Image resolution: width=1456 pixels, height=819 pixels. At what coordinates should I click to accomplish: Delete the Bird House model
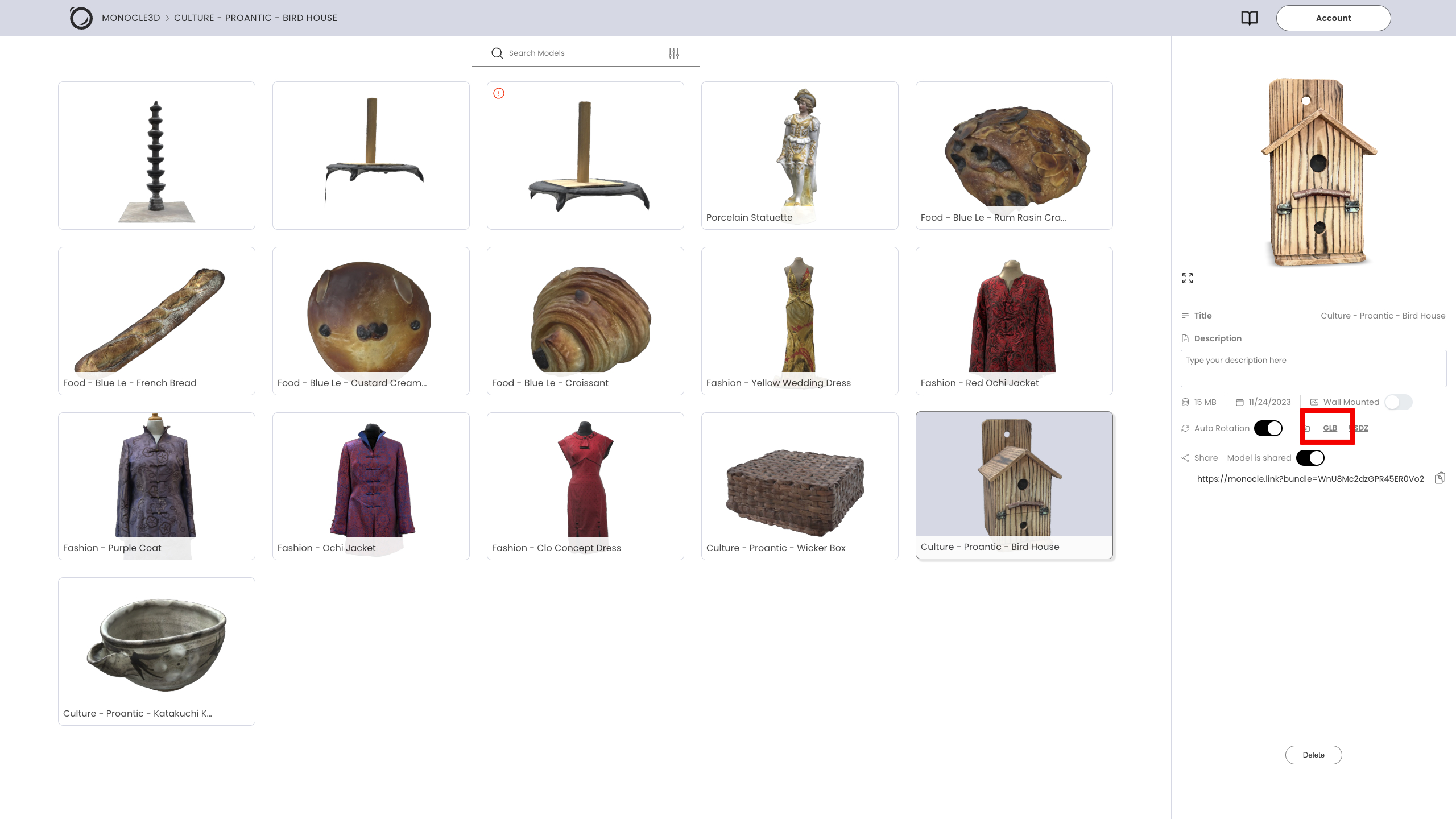tap(1313, 755)
